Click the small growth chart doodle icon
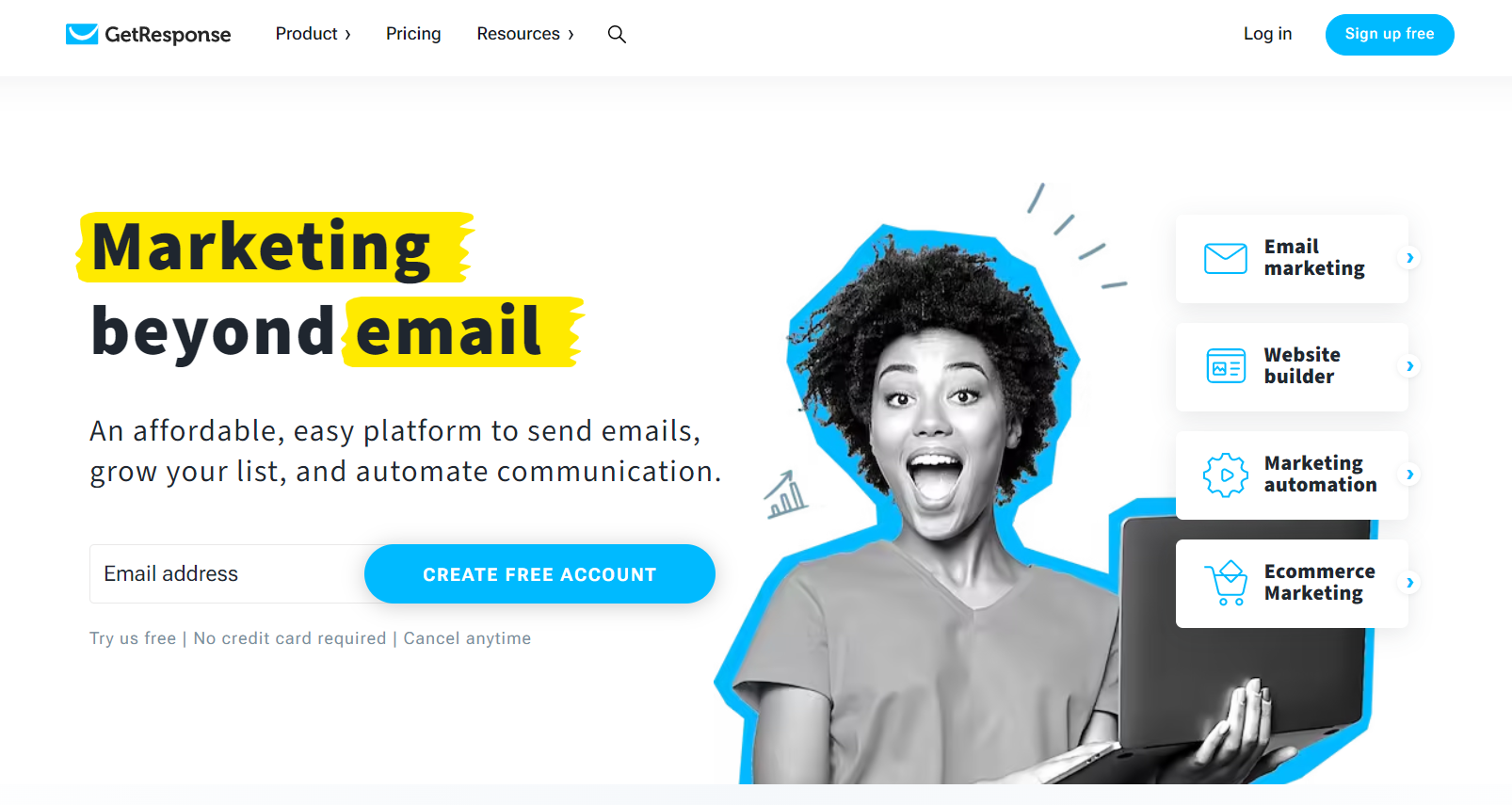Image resolution: width=1512 pixels, height=805 pixels. tap(785, 494)
